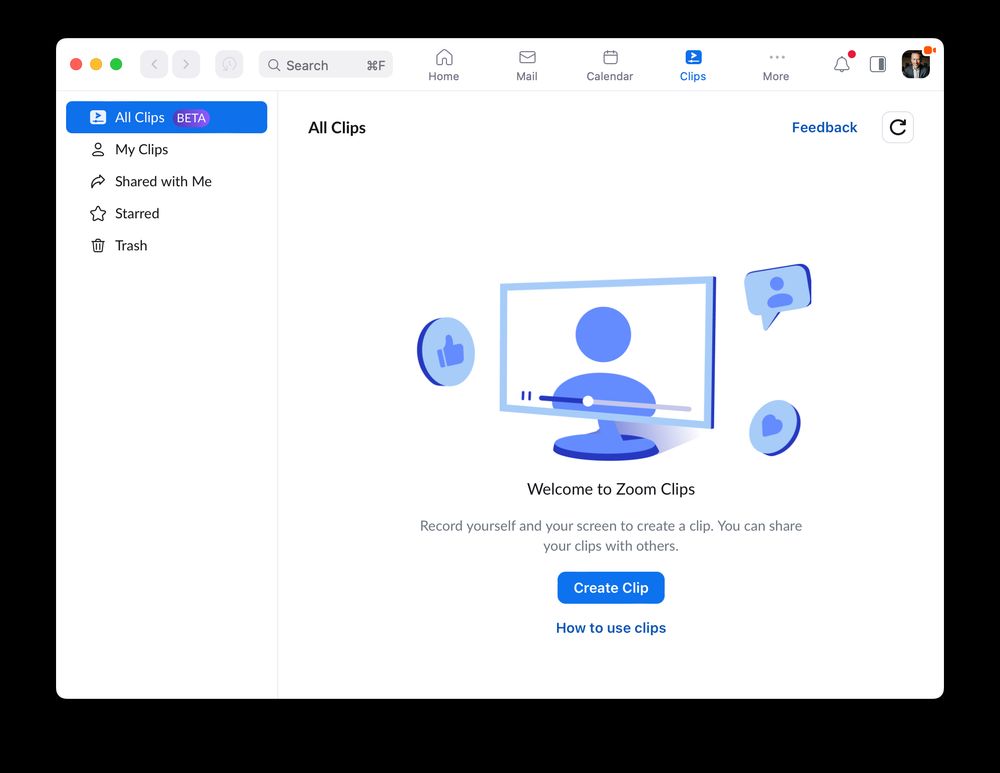Open the headset audio settings icon
Viewport: 1000px width, 773px height.
coord(229,64)
